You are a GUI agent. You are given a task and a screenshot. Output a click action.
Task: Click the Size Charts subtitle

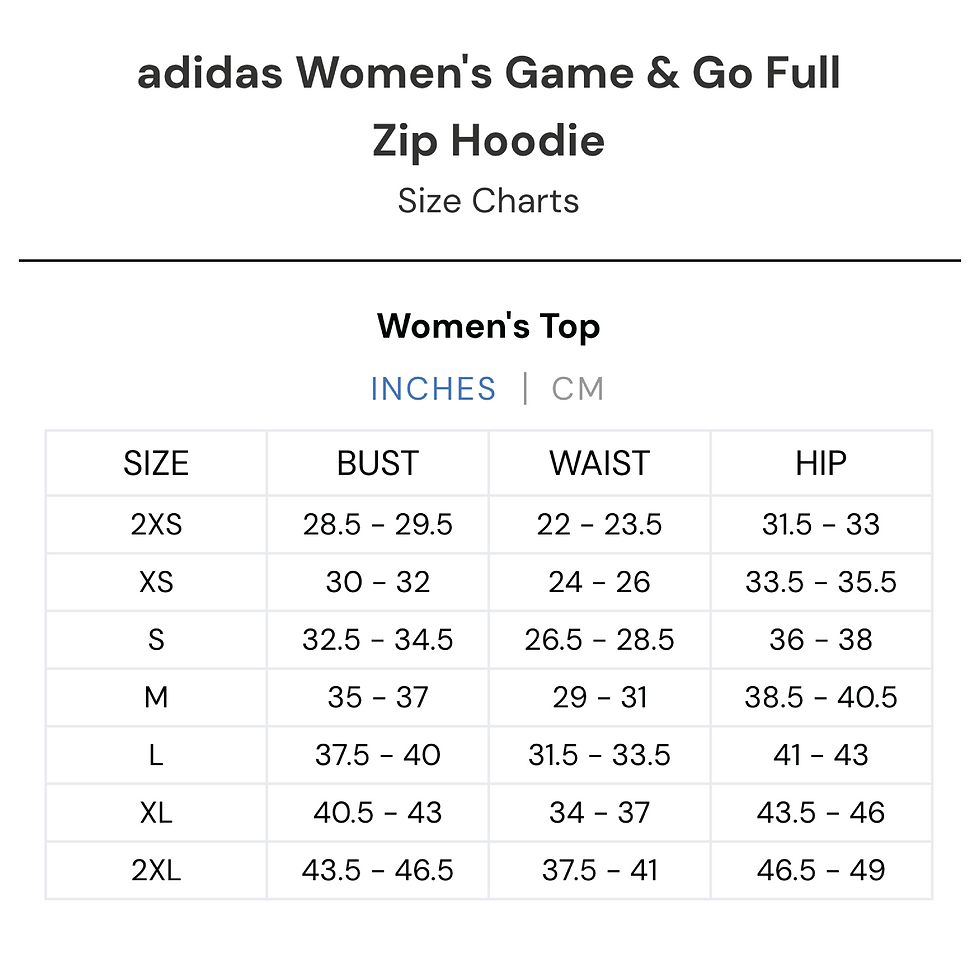pyautogui.click(x=489, y=201)
